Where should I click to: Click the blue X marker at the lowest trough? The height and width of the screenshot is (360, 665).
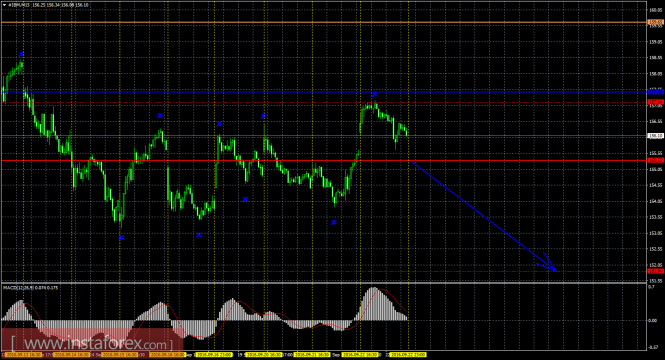pyautogui.click(x=121, y=238)
